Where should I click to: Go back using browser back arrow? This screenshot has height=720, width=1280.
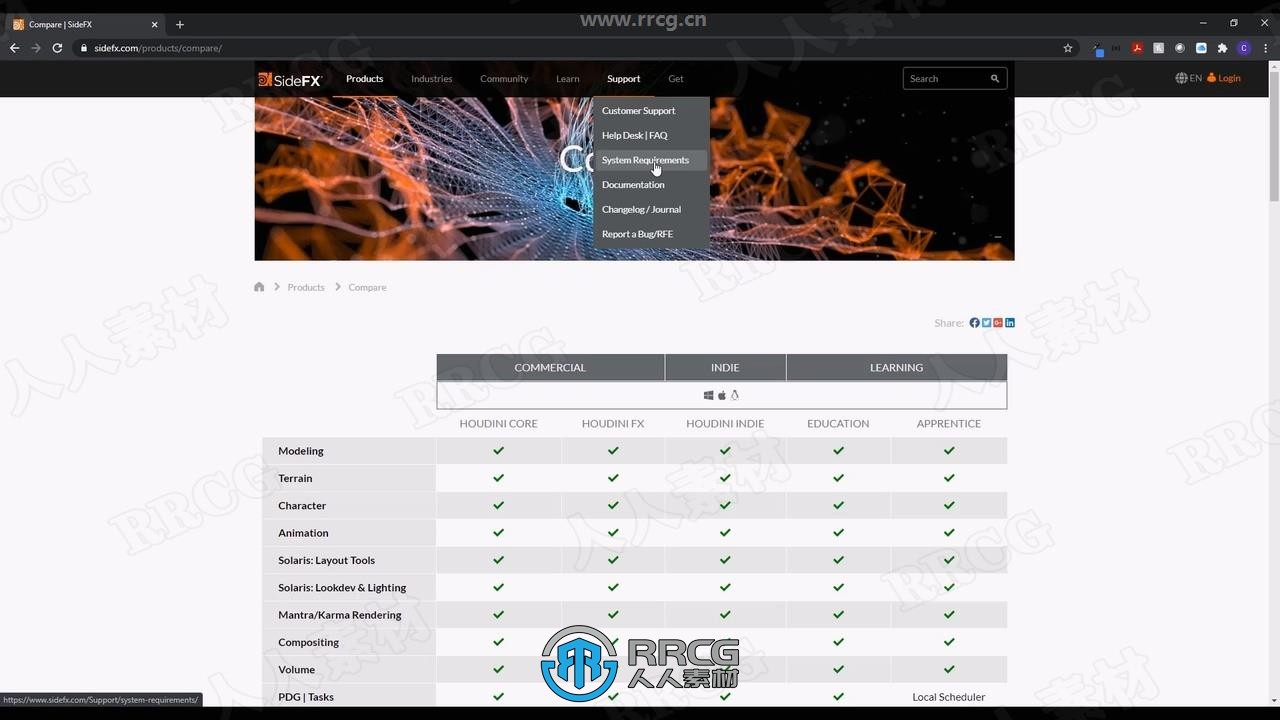(14, 48)
